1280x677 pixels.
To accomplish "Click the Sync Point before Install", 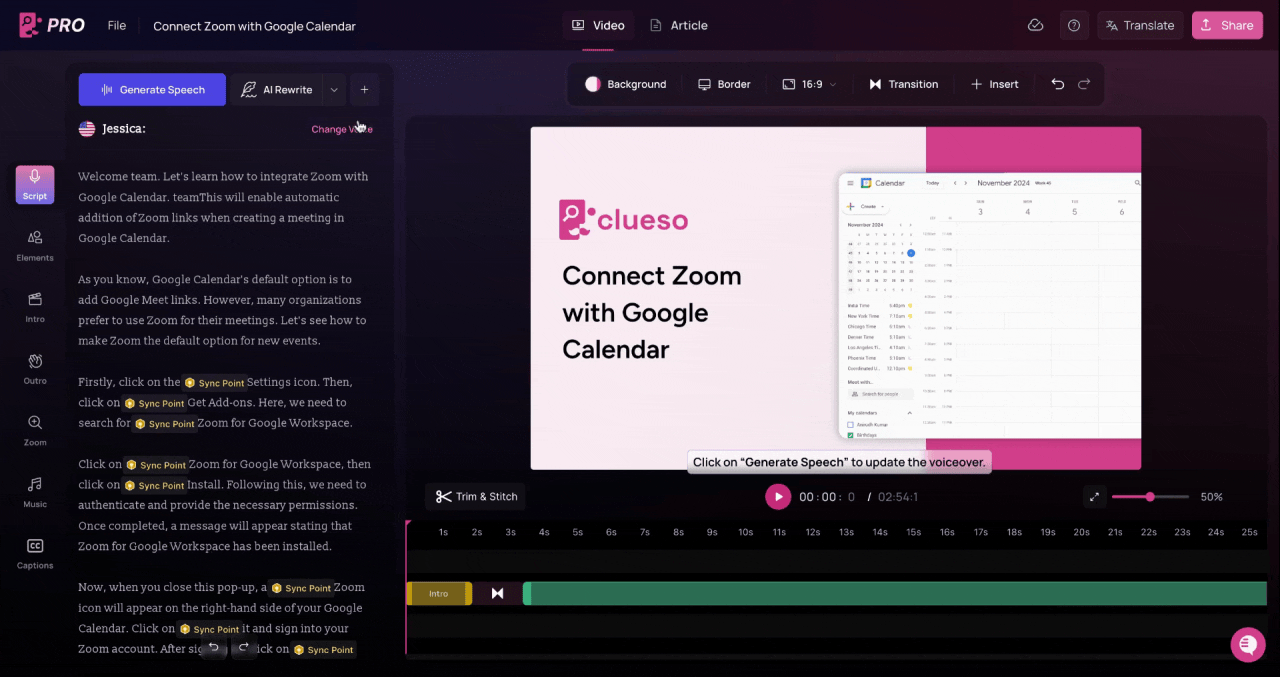I will 154,485.
